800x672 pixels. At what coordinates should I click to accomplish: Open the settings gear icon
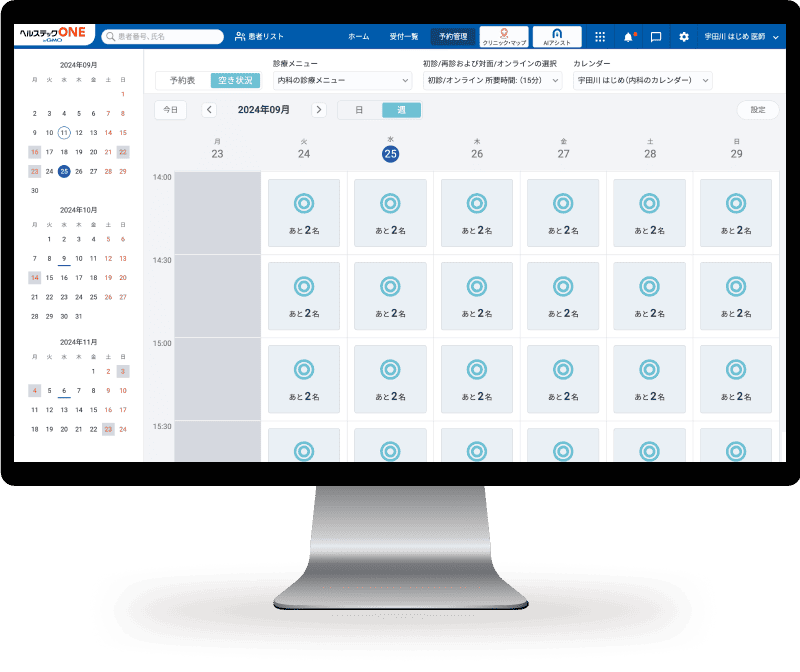(x=684, y=37)
